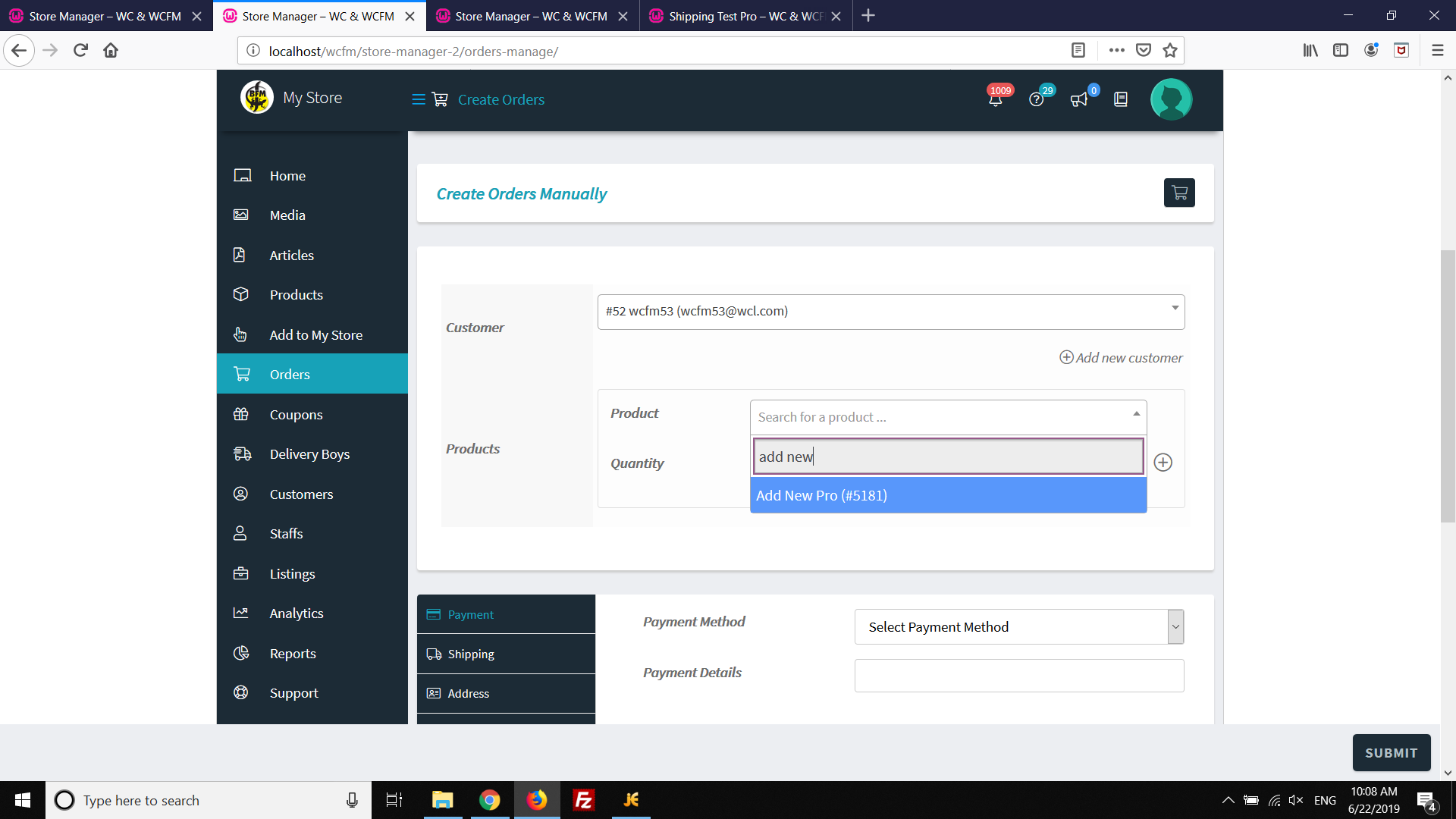Viewport: 1456px width, 819px height.
Task: Open a new browser tab
Action: tap(868, 16)
